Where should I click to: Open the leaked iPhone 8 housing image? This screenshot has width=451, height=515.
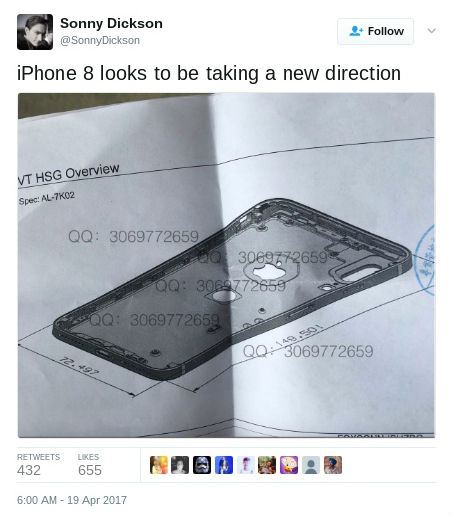(x=226, y=265)
